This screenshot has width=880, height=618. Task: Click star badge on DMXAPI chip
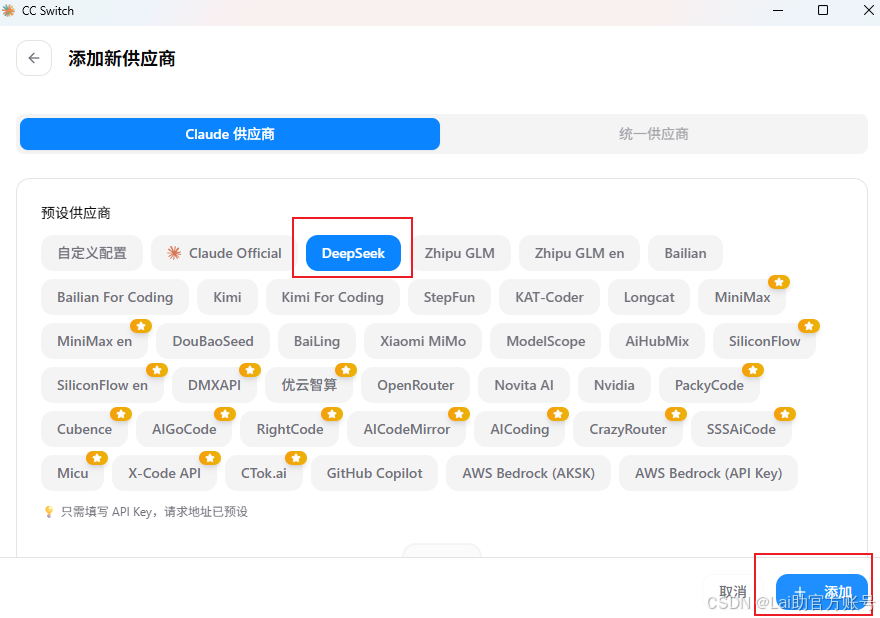pos(250,370)
